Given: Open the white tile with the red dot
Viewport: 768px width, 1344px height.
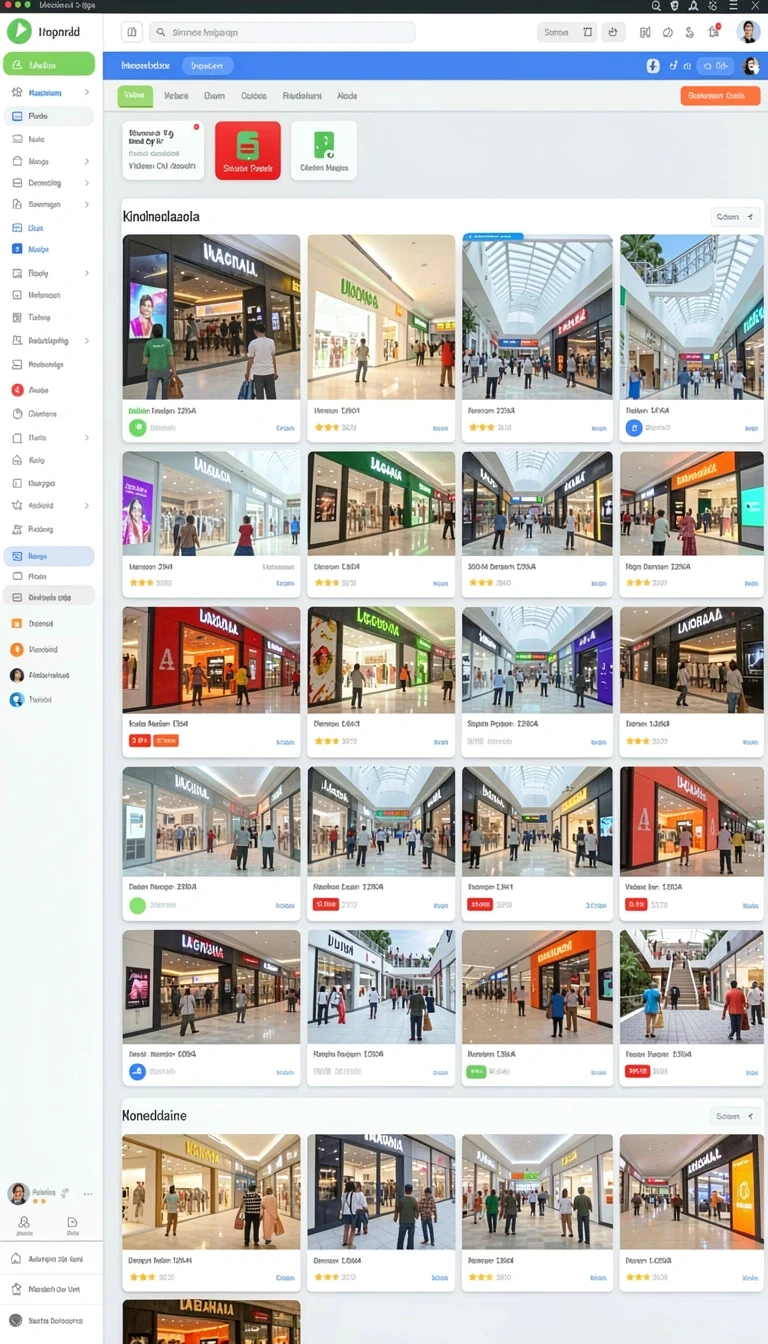Looking at the screenshot, I should [x=163, y=151].
